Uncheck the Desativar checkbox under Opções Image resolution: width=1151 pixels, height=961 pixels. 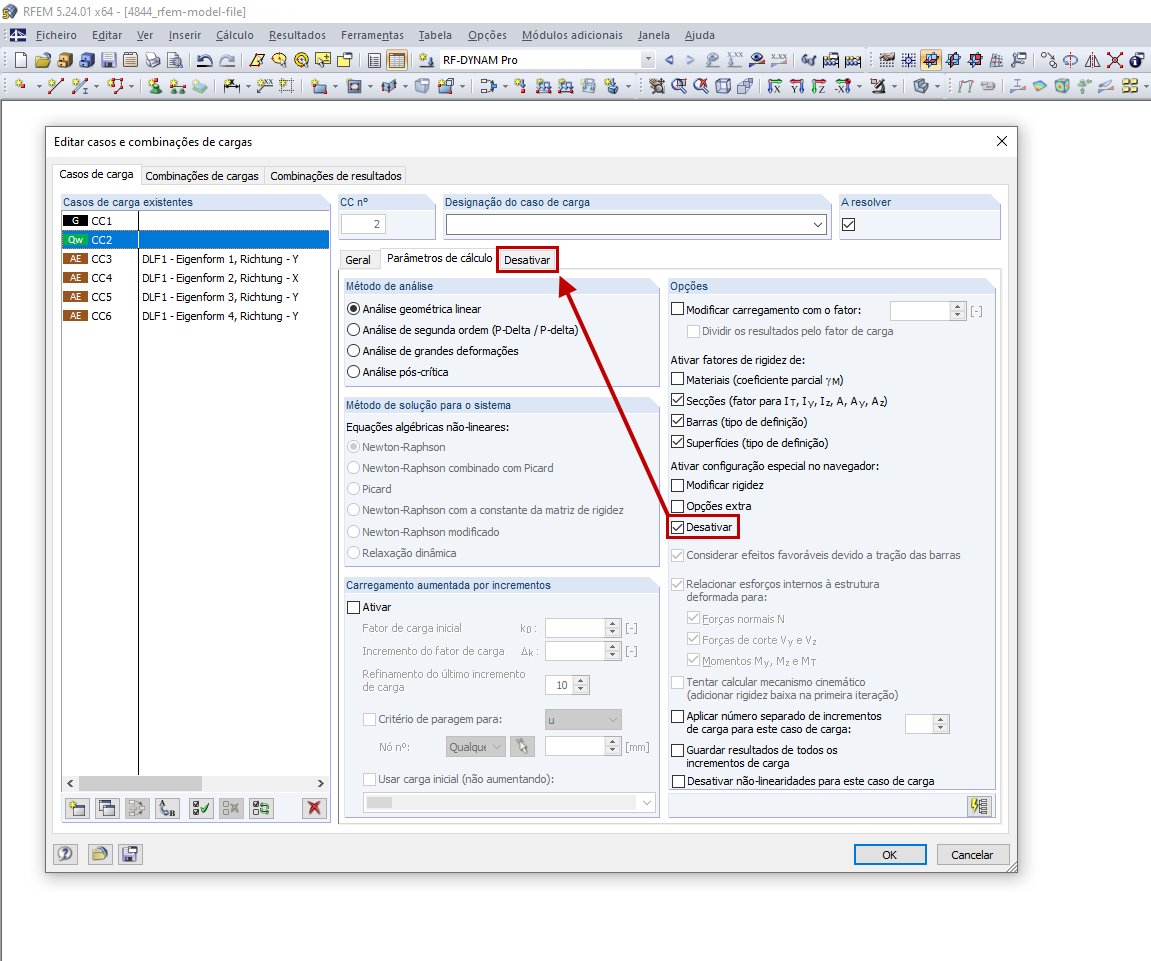coord(678,527)
